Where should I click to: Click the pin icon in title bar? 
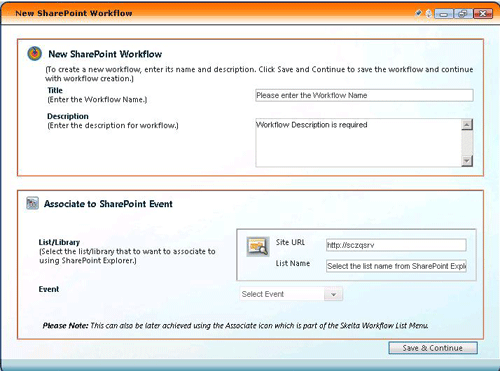pos(418,13)
